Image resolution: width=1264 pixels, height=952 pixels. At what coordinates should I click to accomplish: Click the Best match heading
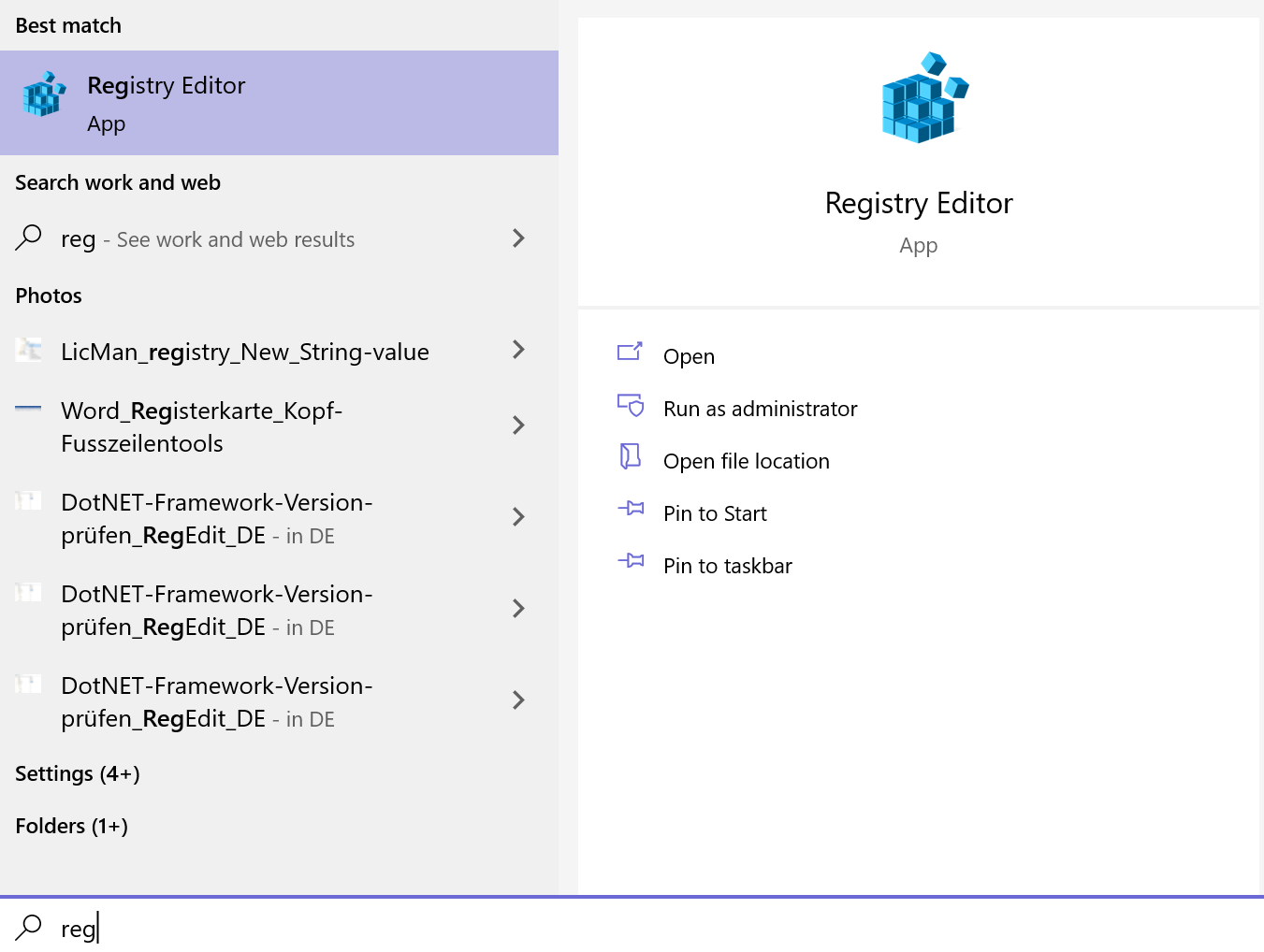coord(68,25)
